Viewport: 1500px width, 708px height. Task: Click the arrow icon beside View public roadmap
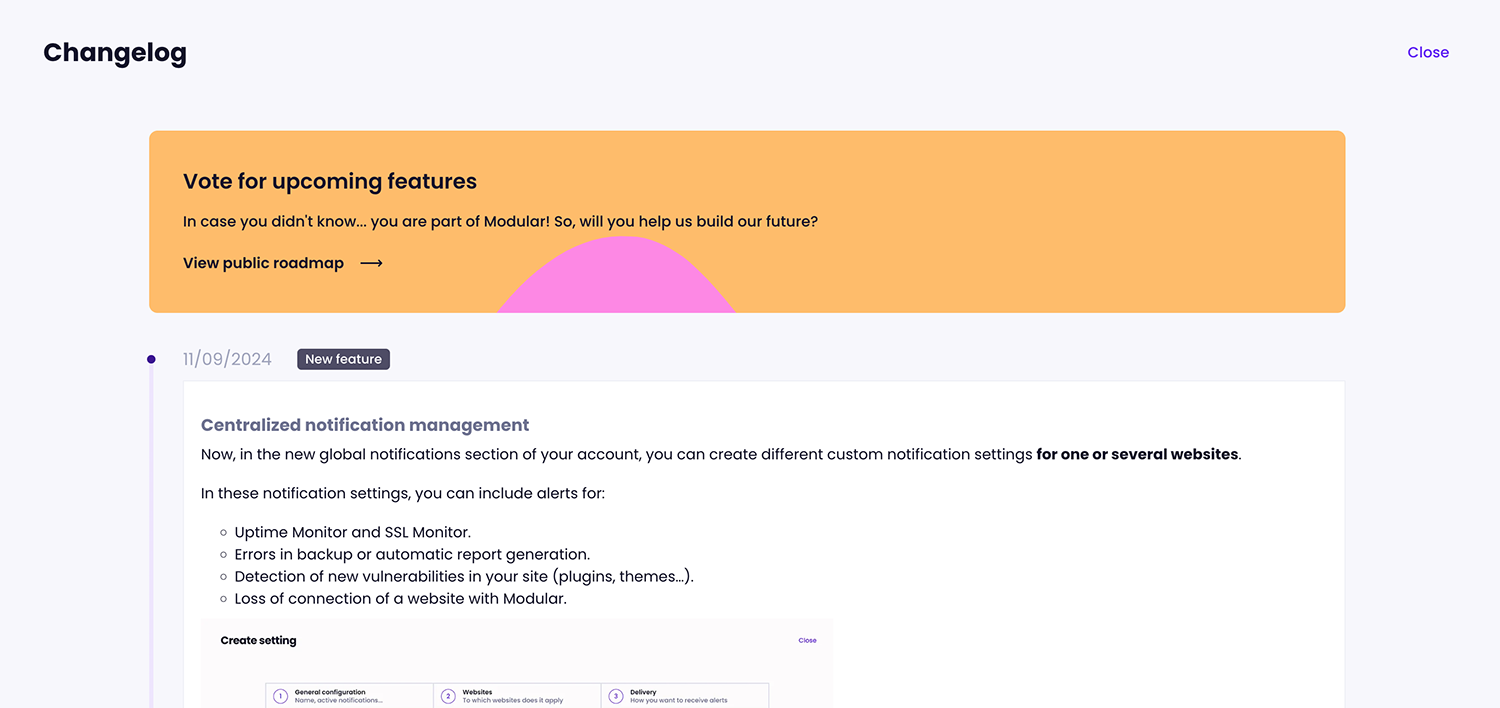(370, 262)
